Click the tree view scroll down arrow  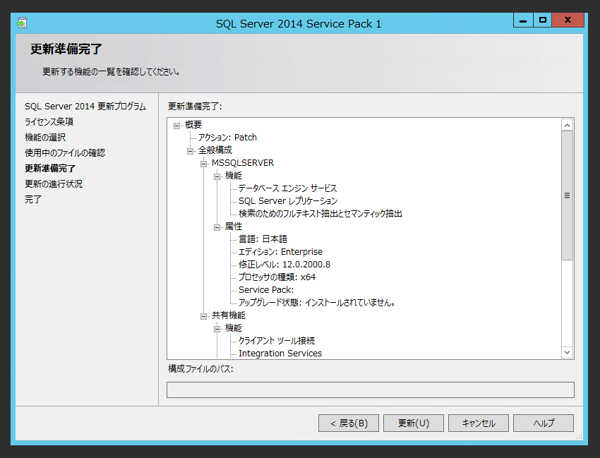[567, 352]
